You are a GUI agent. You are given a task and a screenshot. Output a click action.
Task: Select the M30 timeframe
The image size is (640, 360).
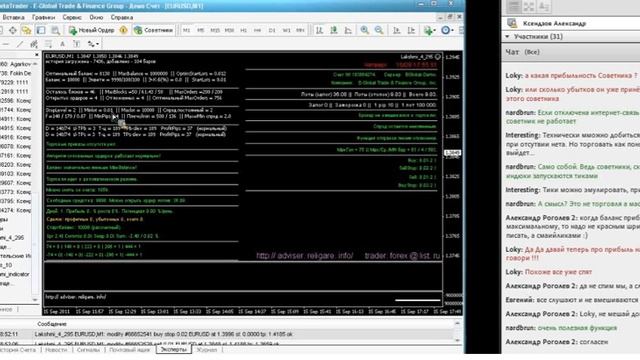pos(229,31)
